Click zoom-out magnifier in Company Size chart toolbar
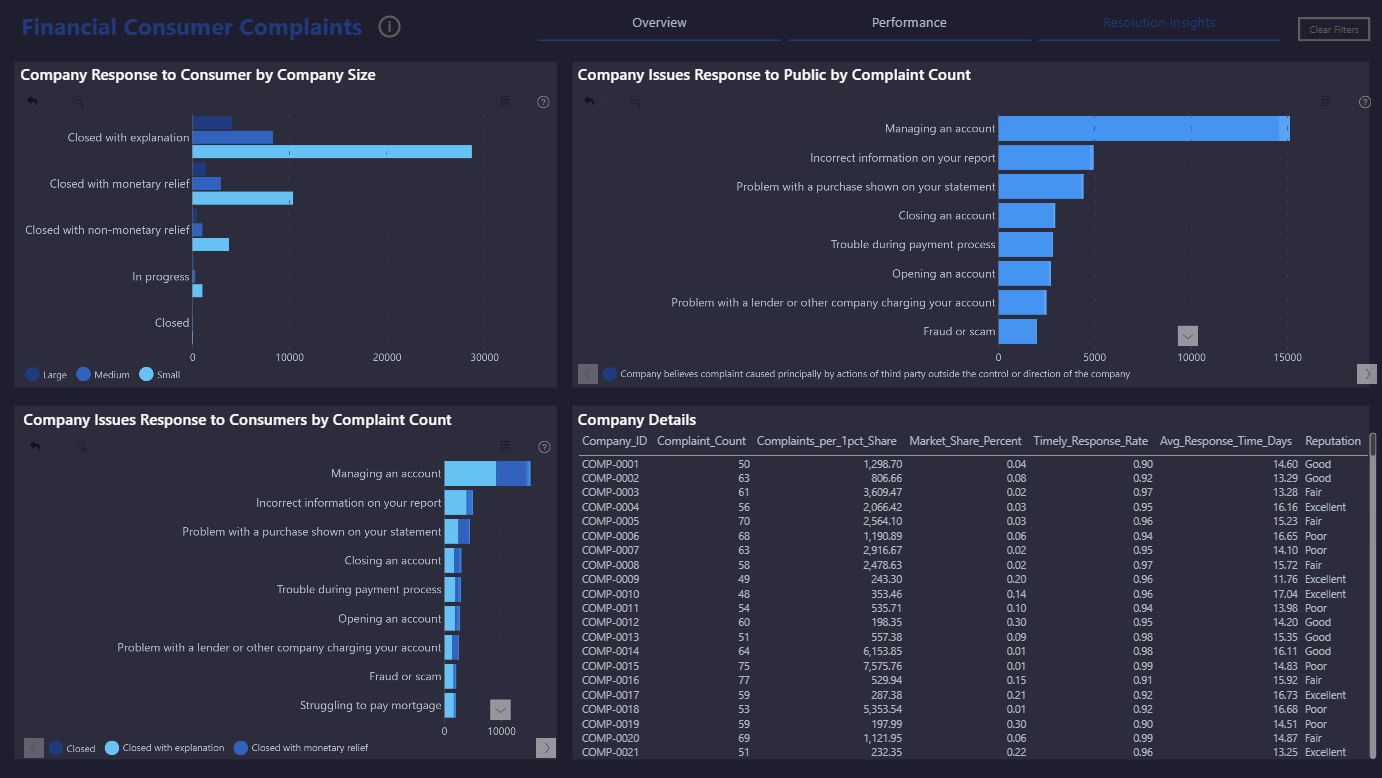The height and width of the screenshot is (778, 1382). click(78, 101)
